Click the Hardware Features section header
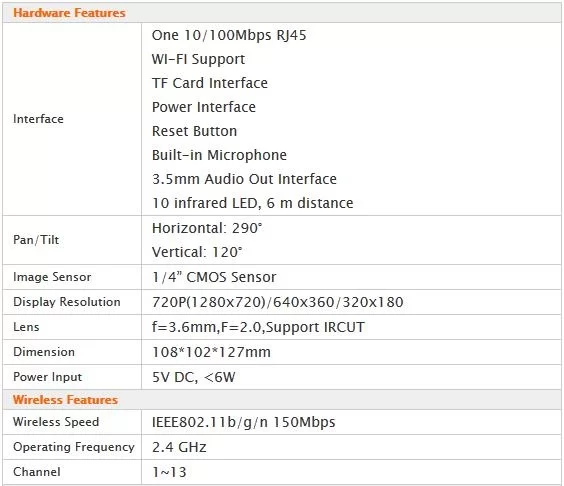Screen dimensions: 564x486 [x=69, y=13]
